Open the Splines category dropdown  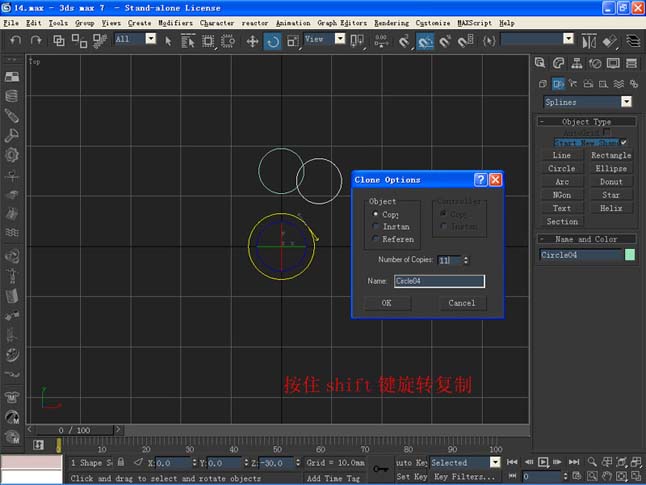pyautogui.click(x=626, y=102)
